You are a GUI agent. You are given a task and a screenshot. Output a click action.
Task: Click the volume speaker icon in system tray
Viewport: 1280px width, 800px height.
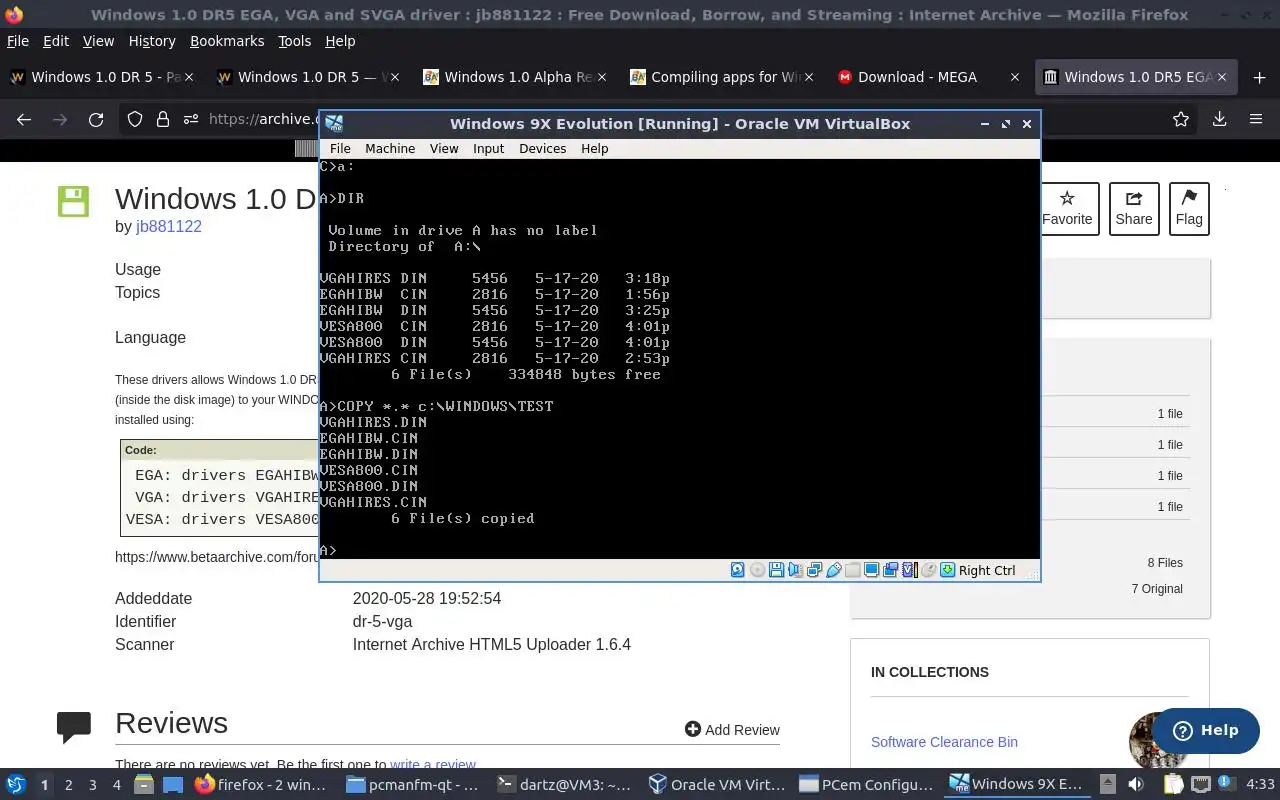pyautogui.click(x=1136, y=784)
